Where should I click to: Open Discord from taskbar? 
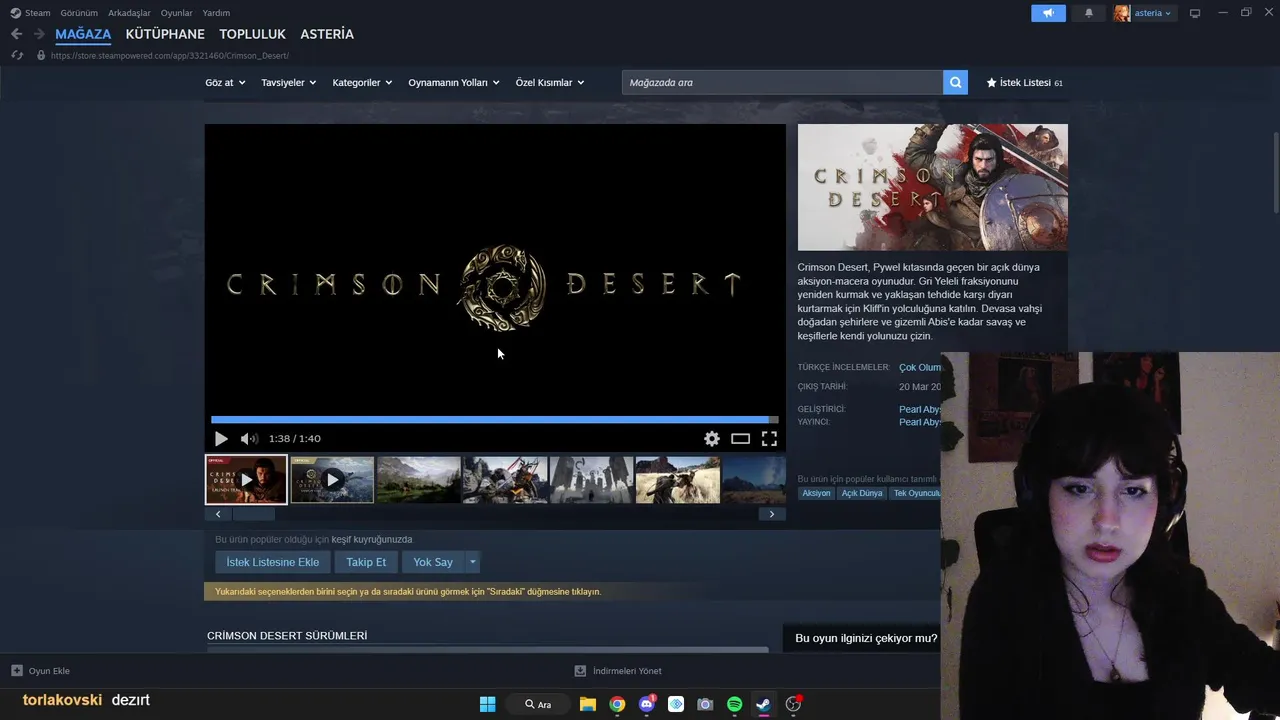pyautogui.click(x=646, y=704)
